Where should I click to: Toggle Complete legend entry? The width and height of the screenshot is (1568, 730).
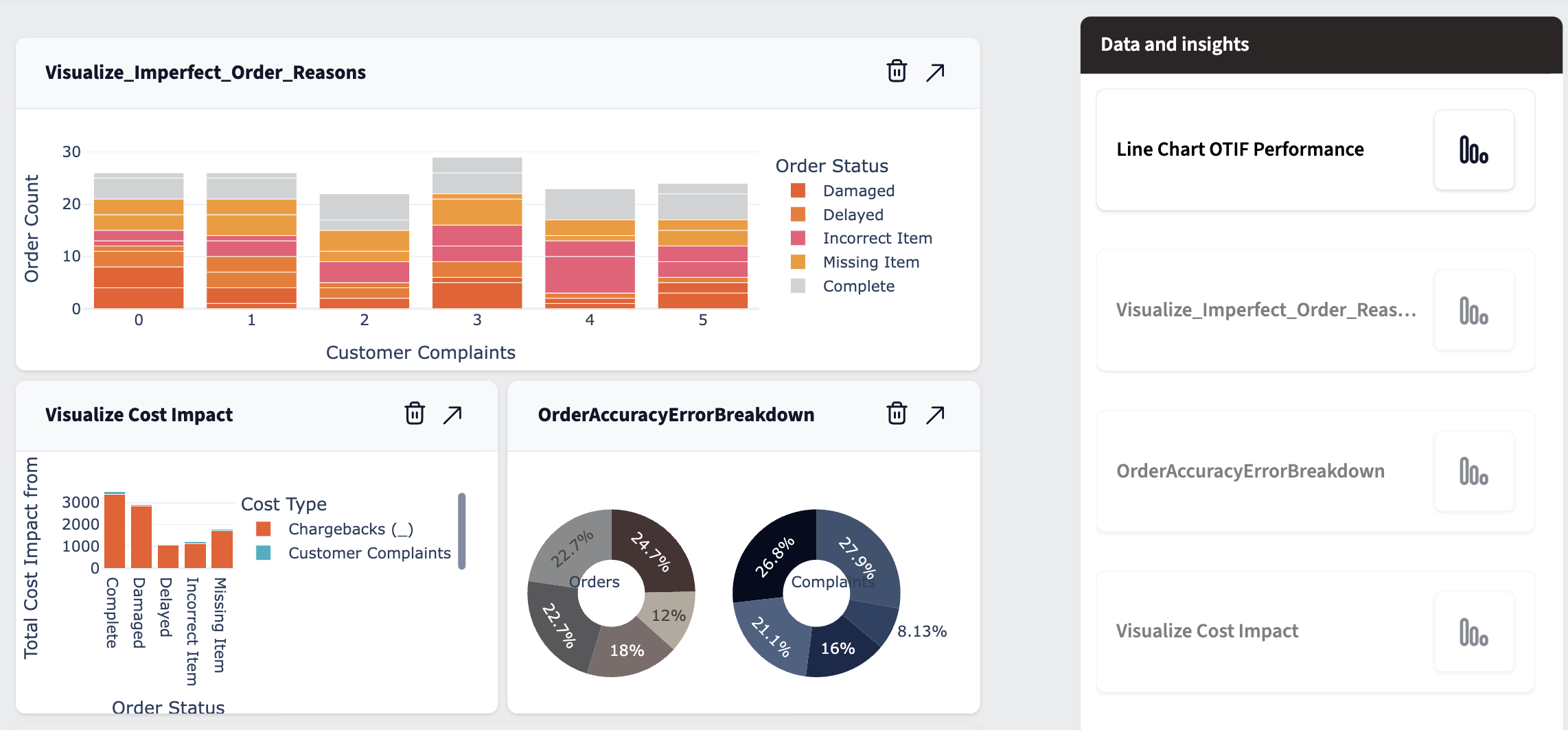click(858, 286)
